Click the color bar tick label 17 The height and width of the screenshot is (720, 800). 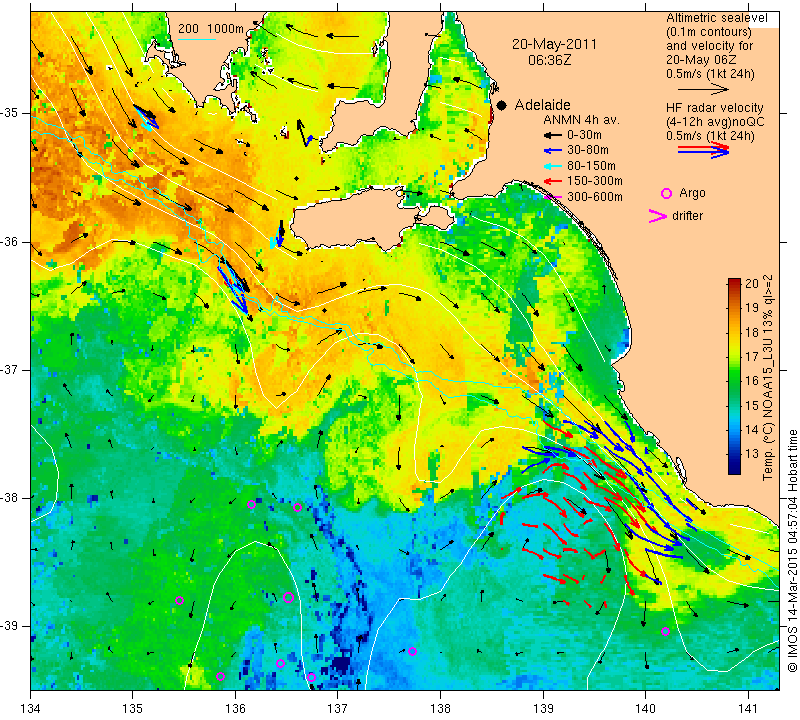tap(752, 357)
